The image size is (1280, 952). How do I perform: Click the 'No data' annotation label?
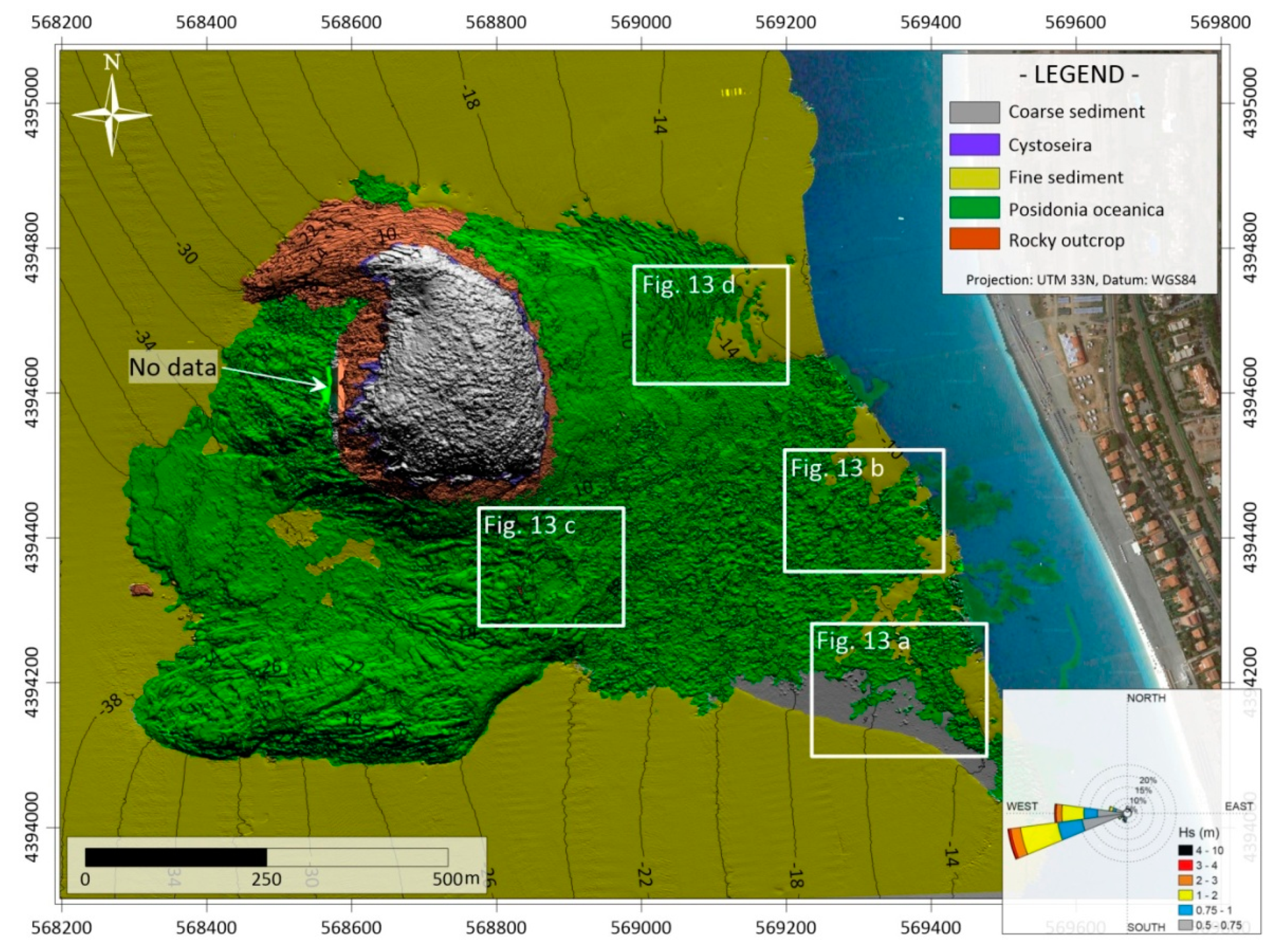click(x=173, y=367)
